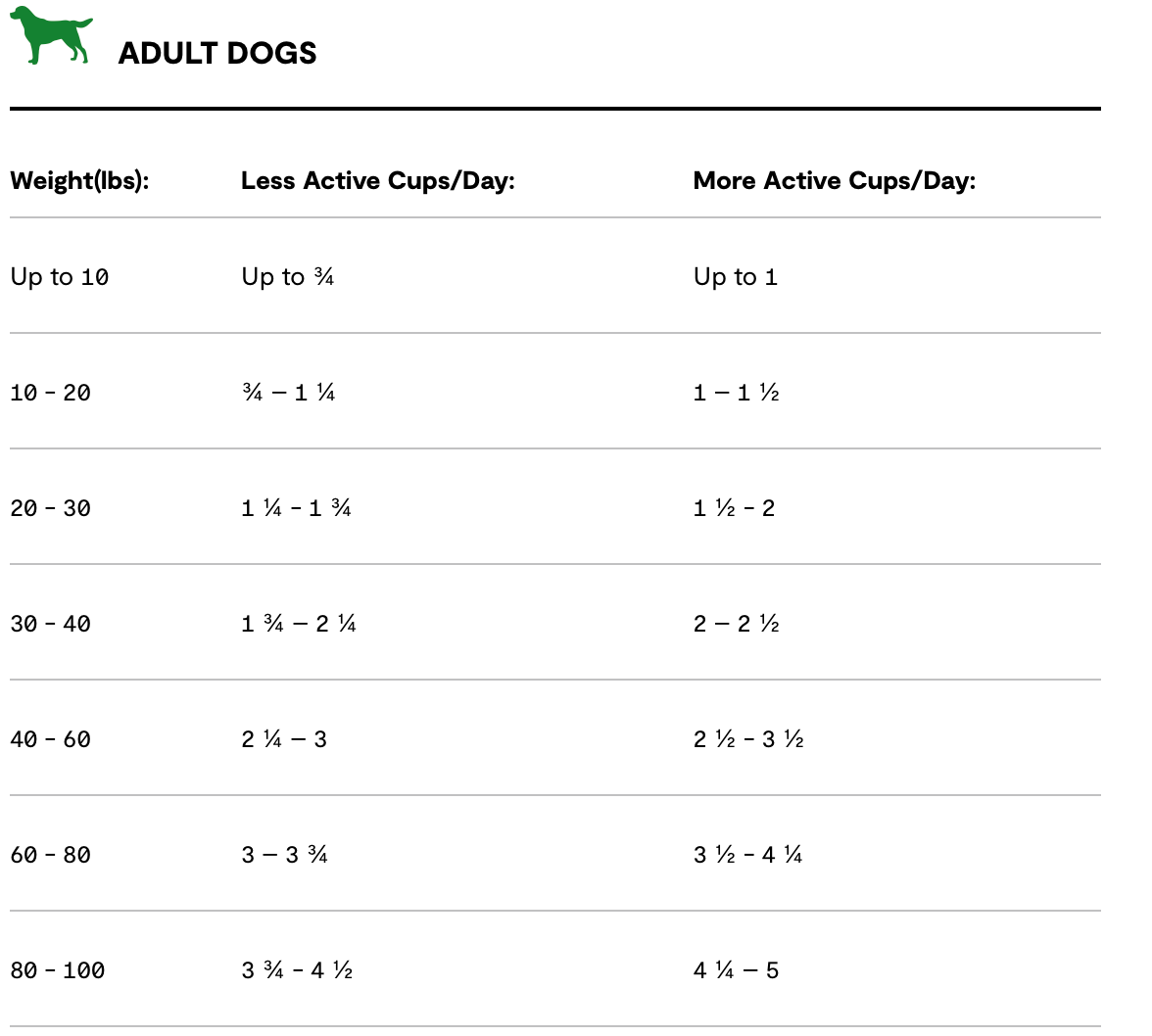Select the '30 - 40' weight row label
The image size is (1152, 1036).
pyautogui.click(x=50, y=624)
